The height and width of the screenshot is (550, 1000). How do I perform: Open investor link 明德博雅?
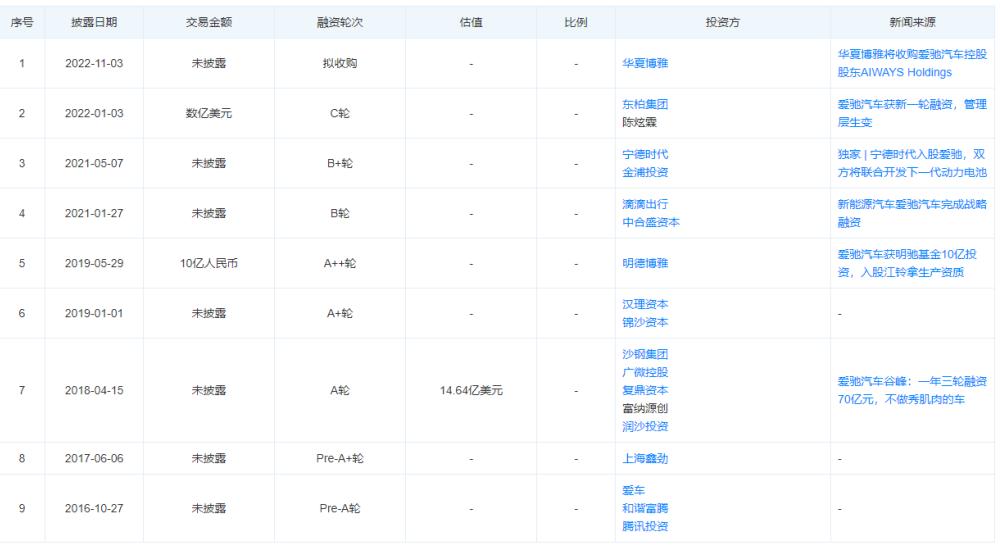645,263
